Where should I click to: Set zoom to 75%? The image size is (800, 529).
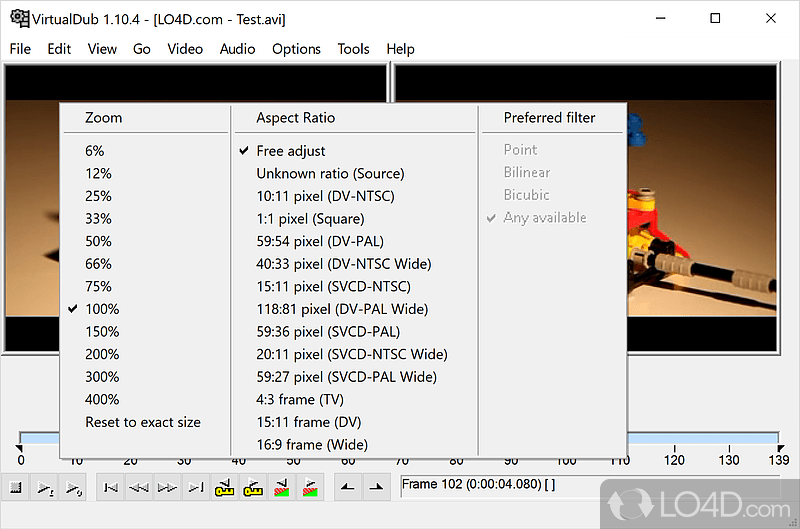pos(145,286)
